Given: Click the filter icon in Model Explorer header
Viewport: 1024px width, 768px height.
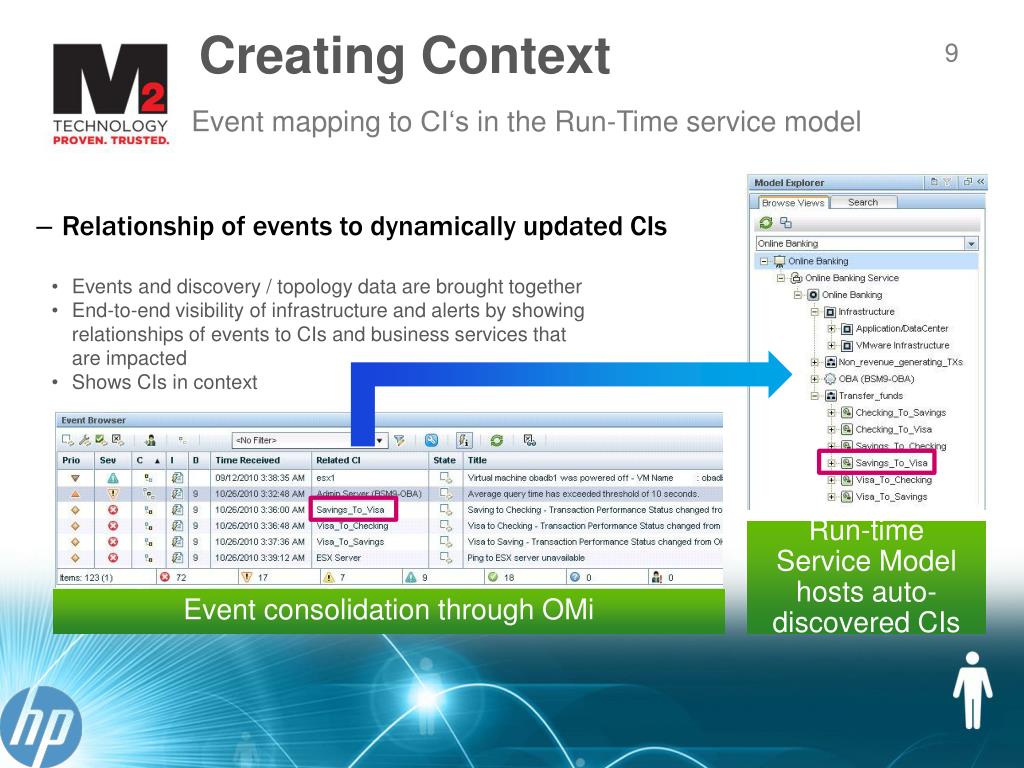Looking at the screenshot, I should 947,182.
